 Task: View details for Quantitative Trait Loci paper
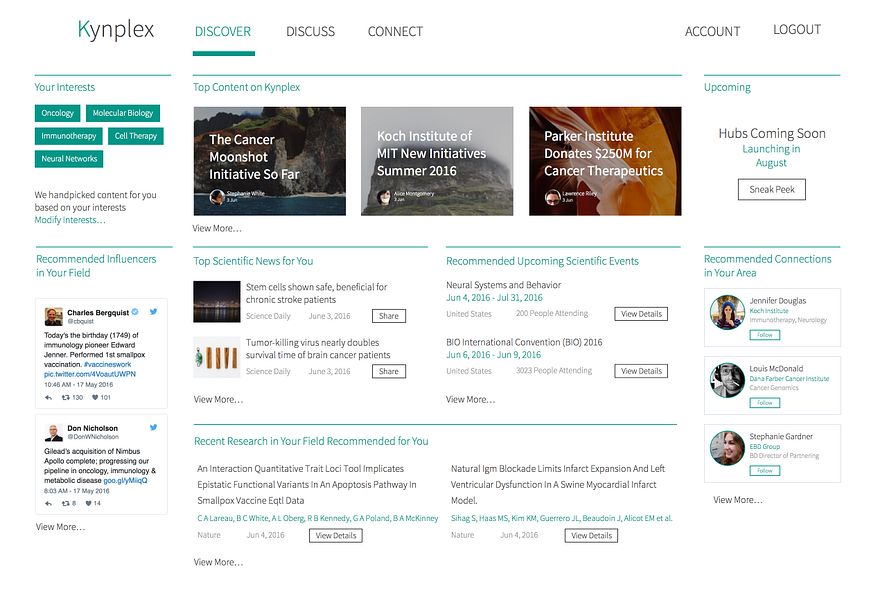point(335,536)
